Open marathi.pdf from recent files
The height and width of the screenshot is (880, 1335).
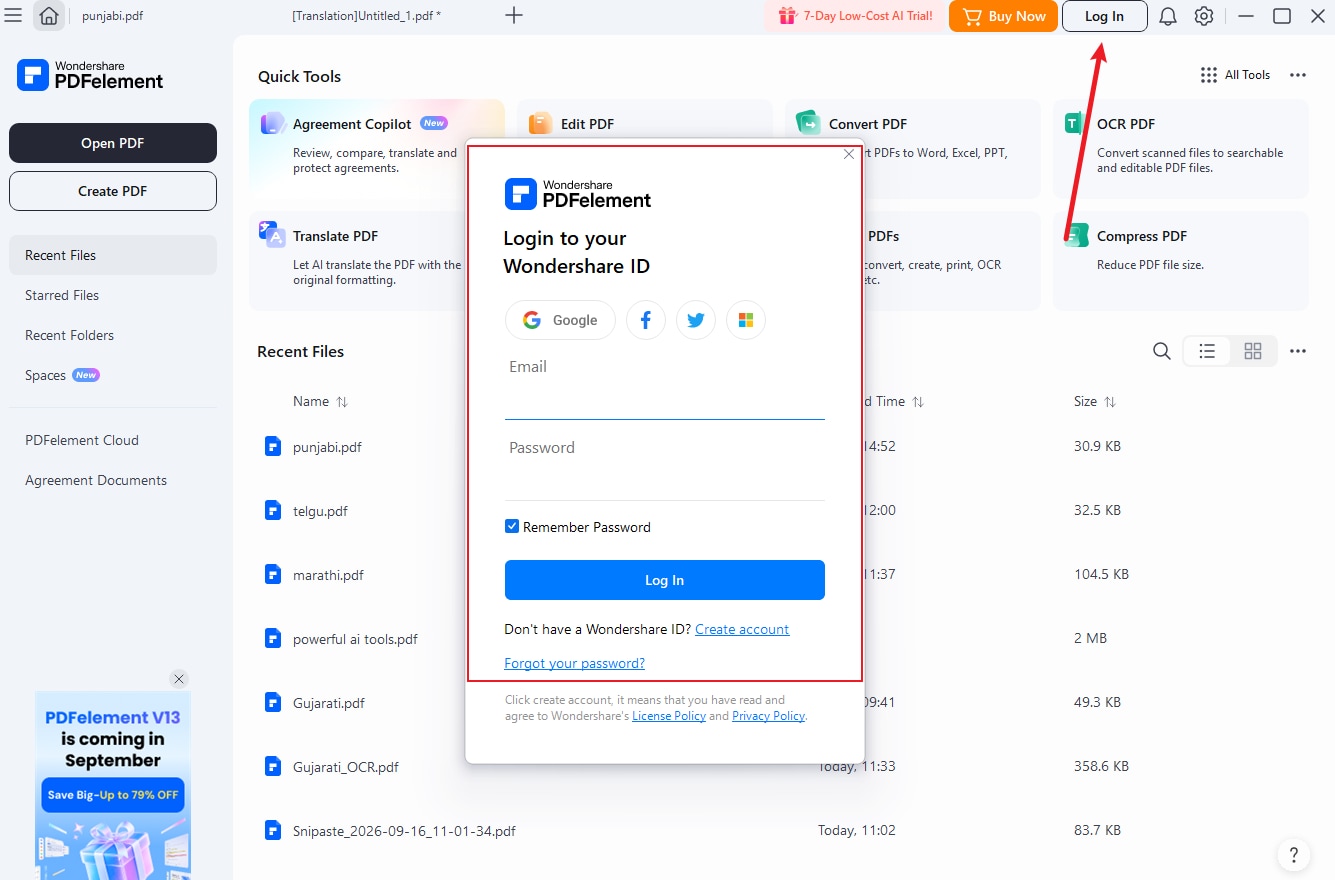pos(328,575)
